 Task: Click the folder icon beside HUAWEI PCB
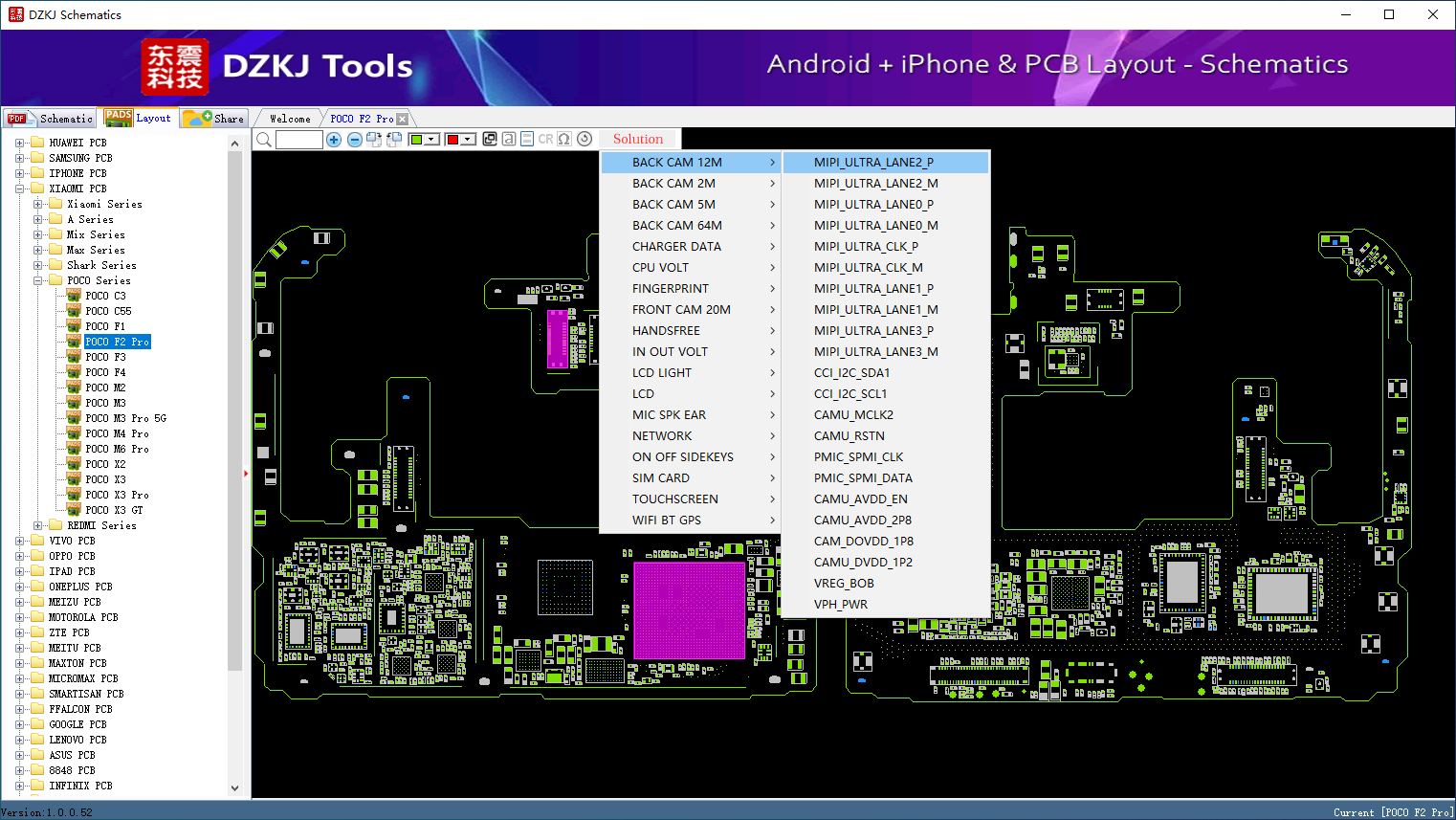click(x=37, y=143)
